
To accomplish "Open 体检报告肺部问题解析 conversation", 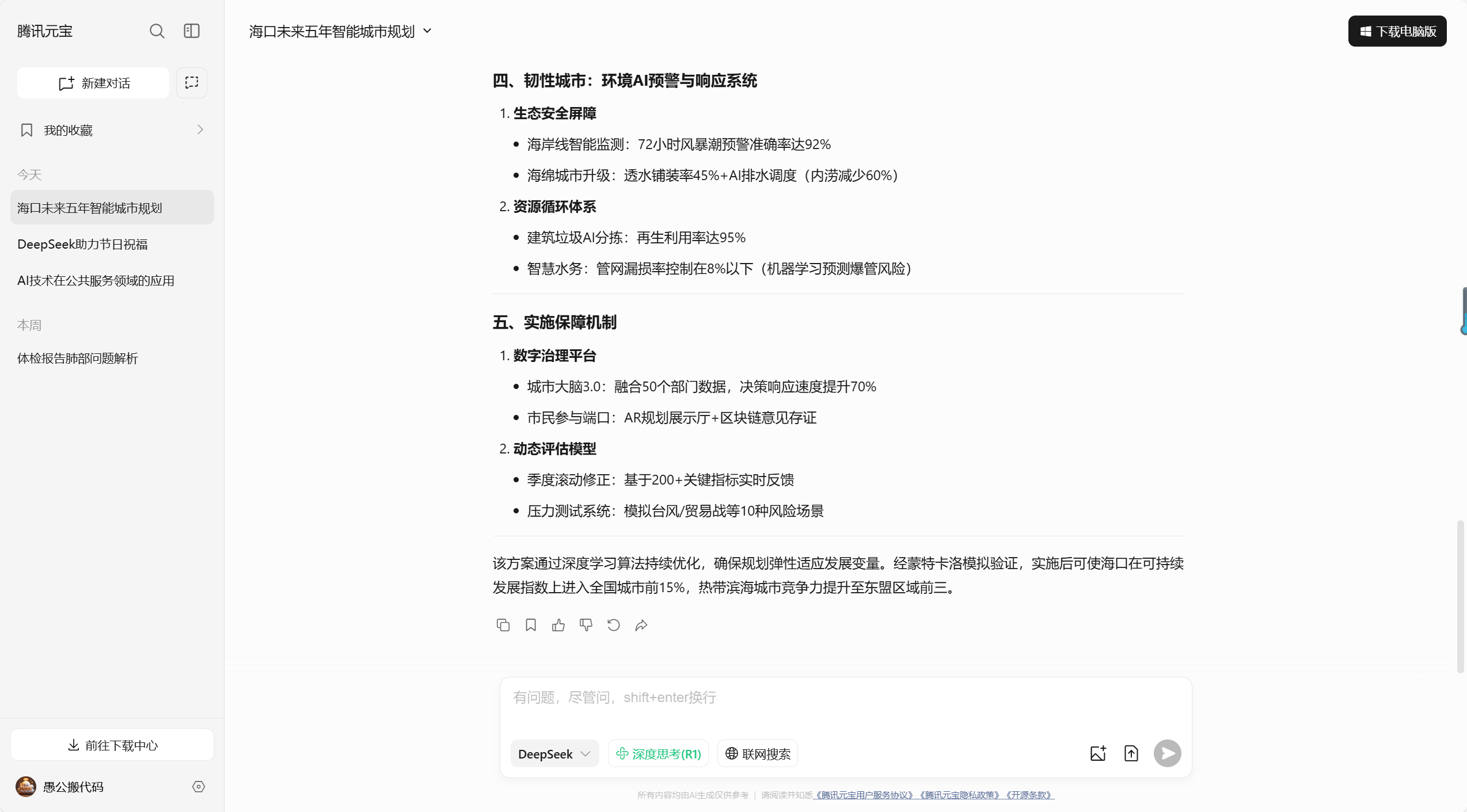I will [x=78, y=358].
